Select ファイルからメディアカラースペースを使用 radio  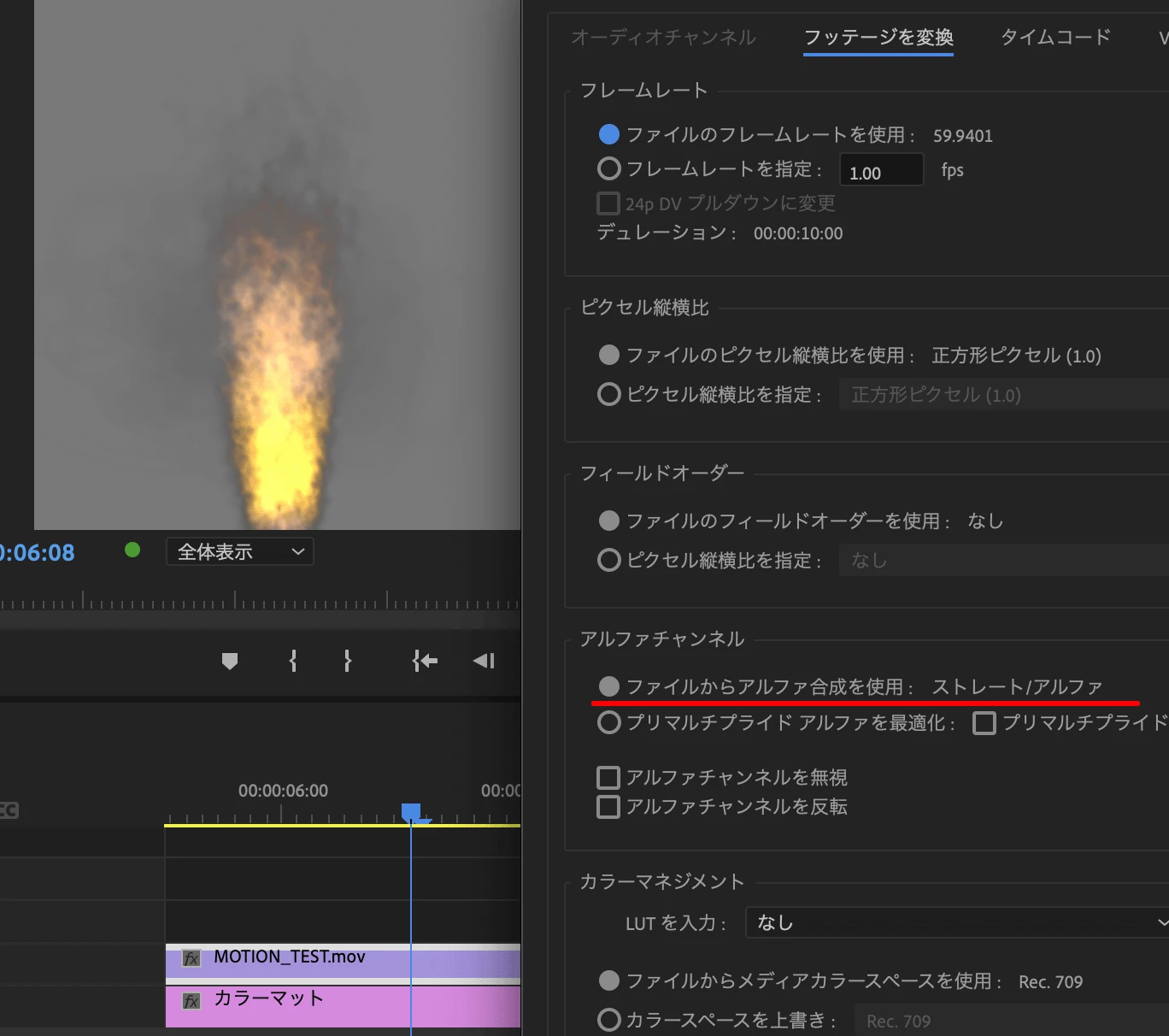pyautogui.click(x=609, y=980)
